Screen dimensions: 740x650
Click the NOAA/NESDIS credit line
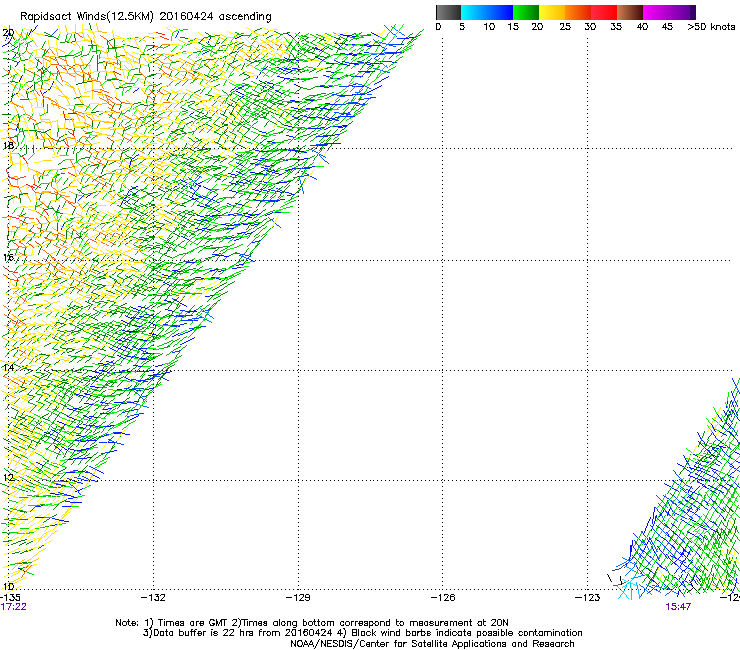click(432, 644)
